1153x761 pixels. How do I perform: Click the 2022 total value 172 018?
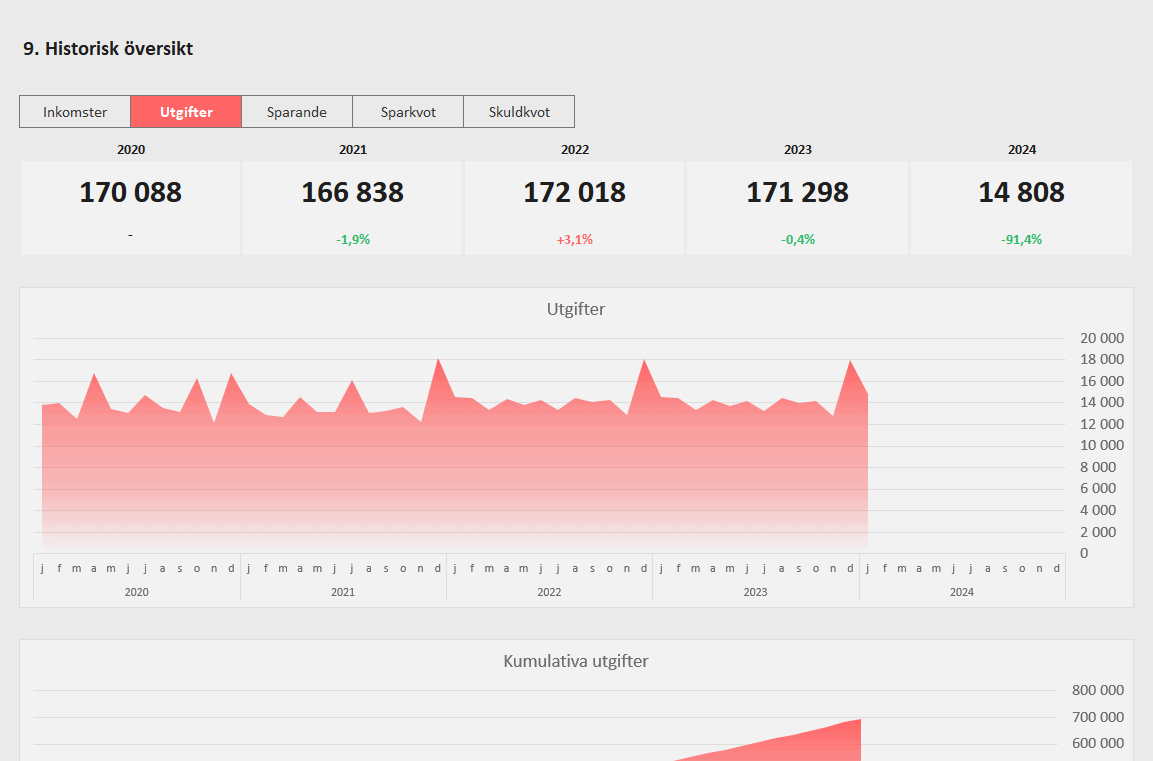(574, 193)
